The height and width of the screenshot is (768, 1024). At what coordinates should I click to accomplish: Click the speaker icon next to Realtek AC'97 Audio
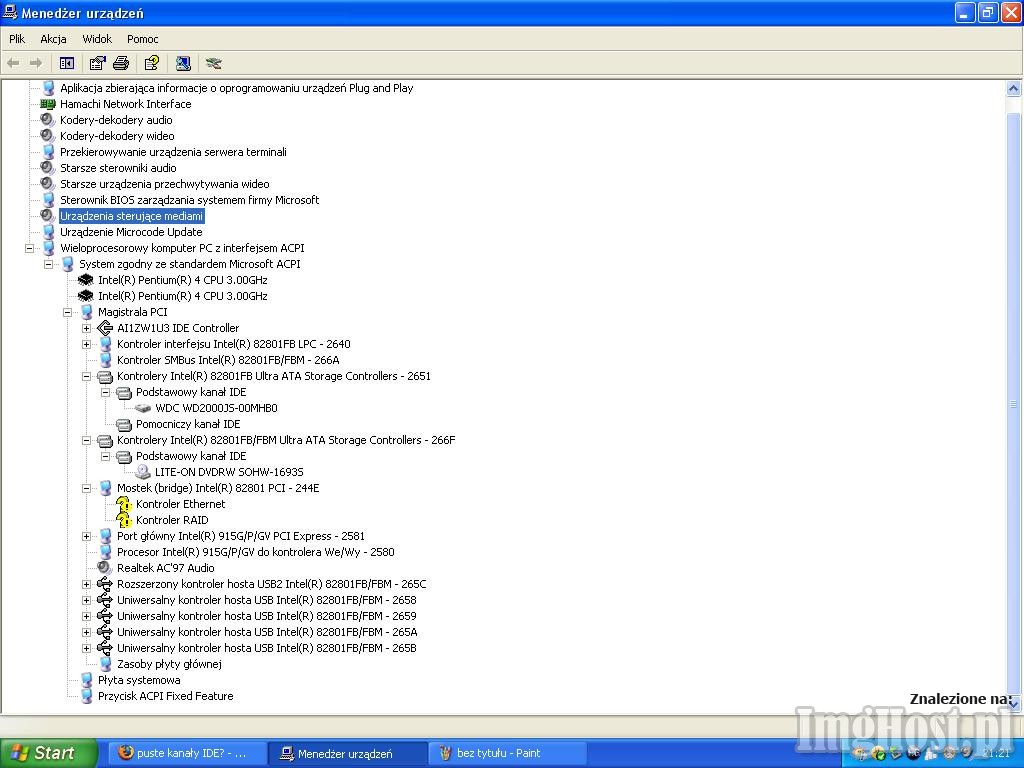[x=104, y=568]
